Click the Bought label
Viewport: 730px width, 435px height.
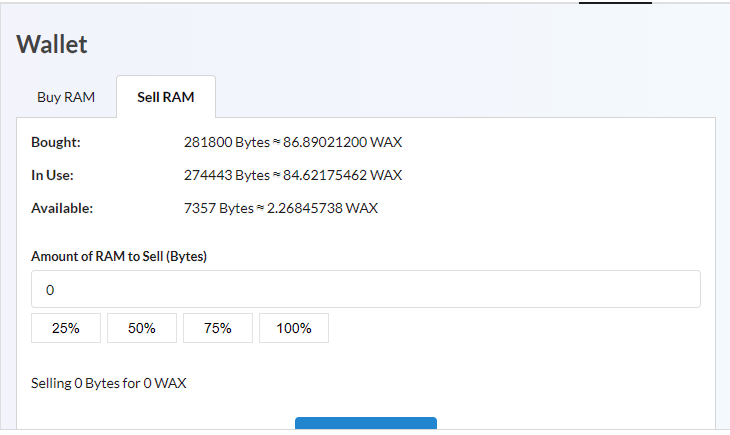56,142
